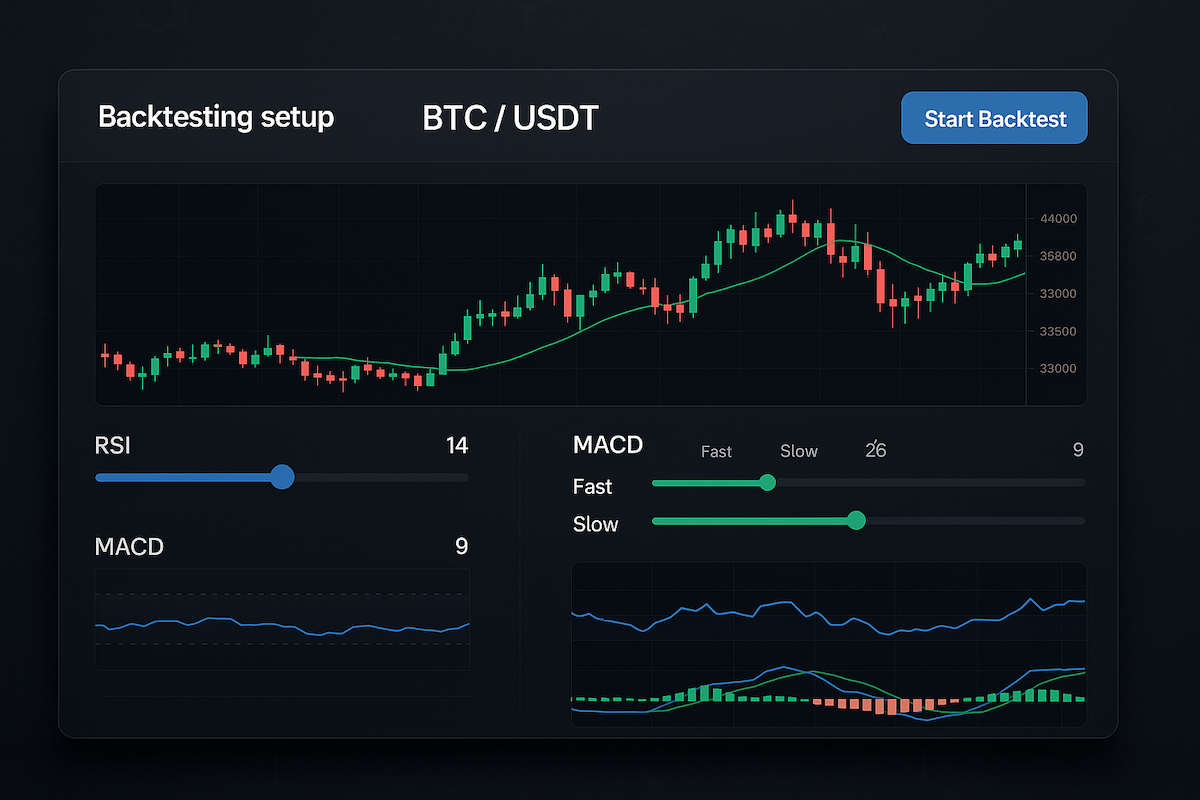This screenshot has height=800, width=1200.
Task: Click the MACD Slow slider handle
Action: [x=856, y=520]
